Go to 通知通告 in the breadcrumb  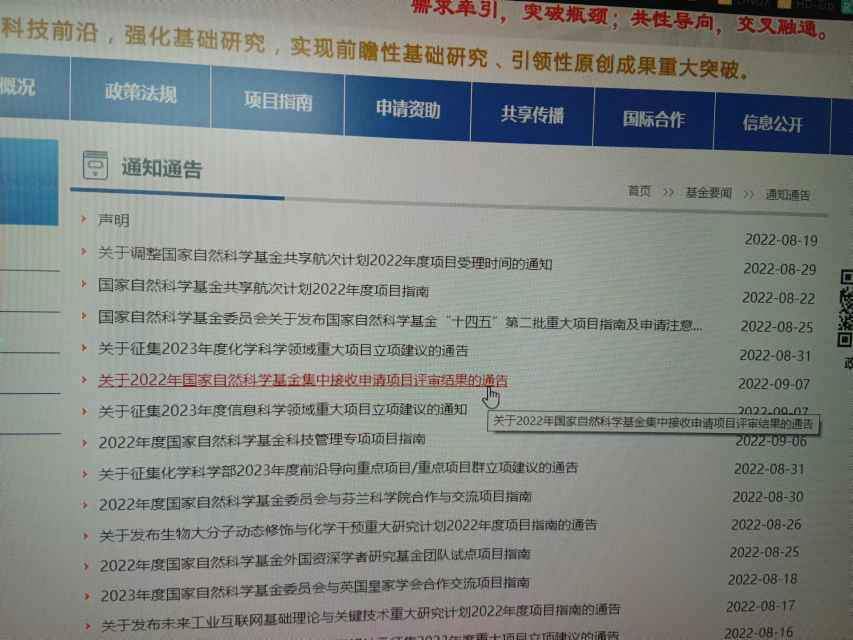click(788, 195)
